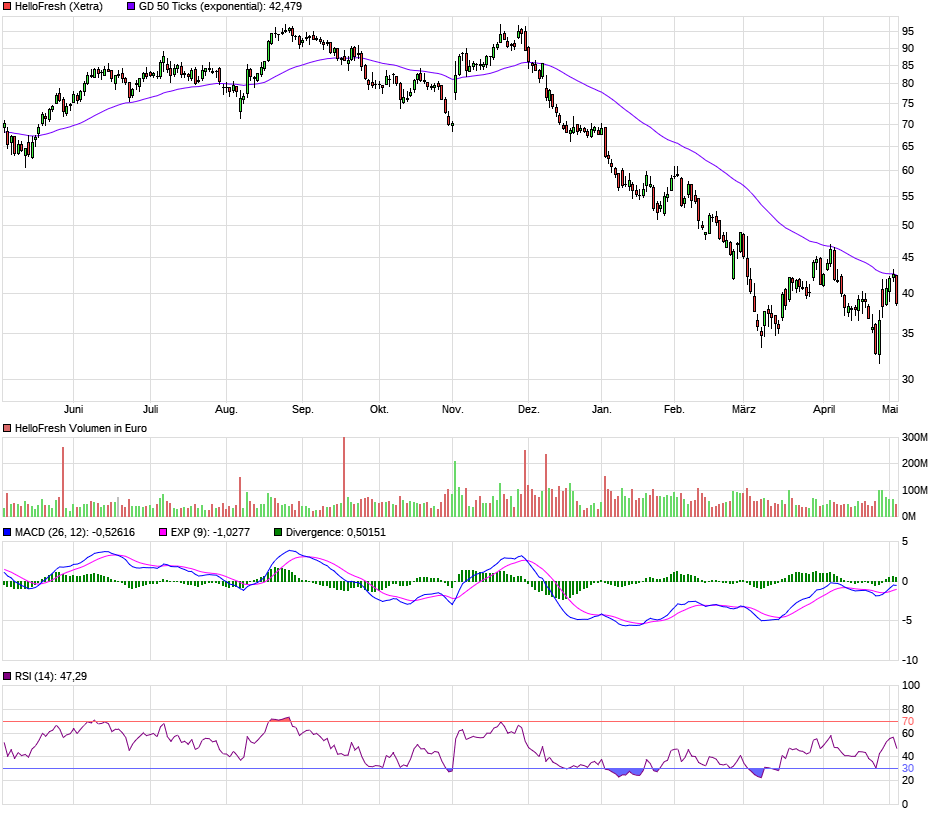
Task: Click the 'Dez.' month label on time axis
Action: 528,409
